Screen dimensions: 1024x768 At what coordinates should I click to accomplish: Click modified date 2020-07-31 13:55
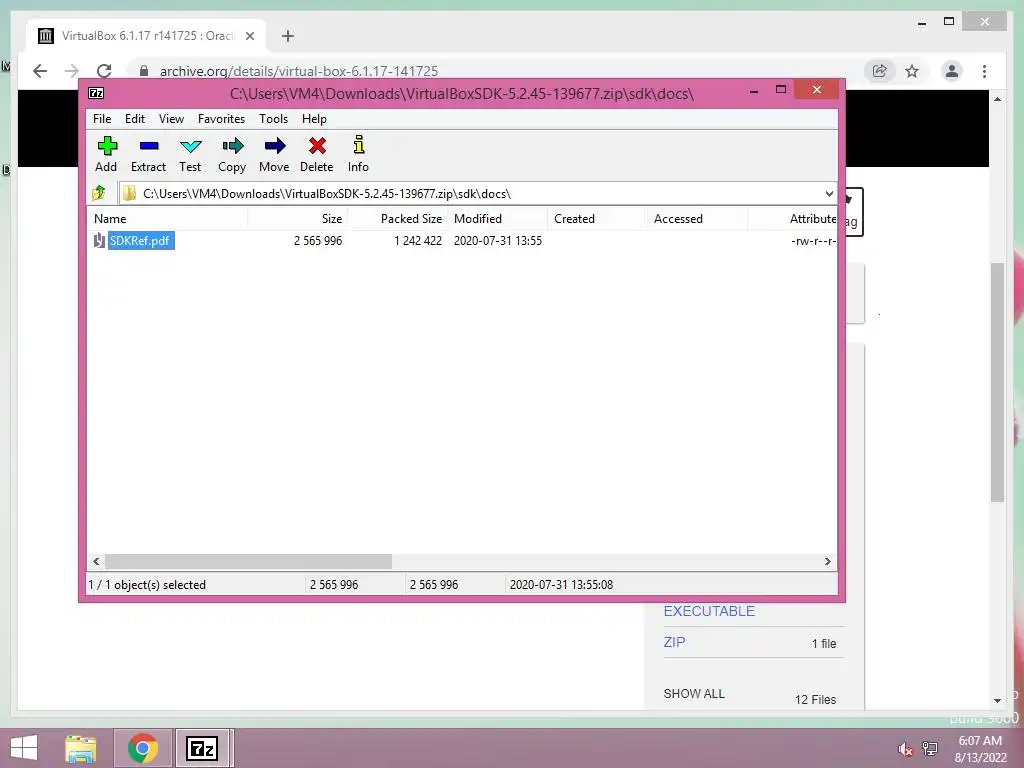(498, 240)
